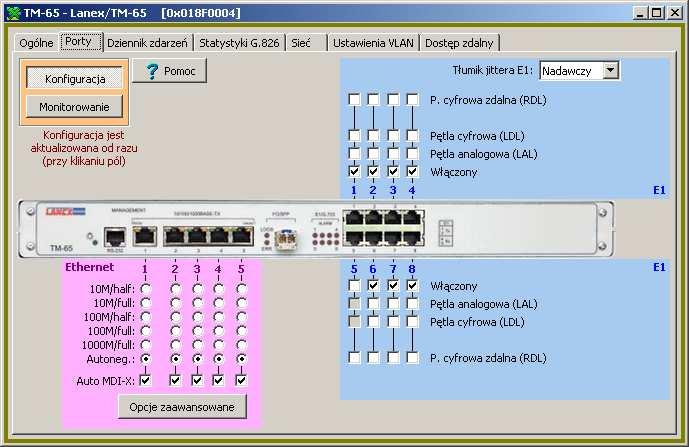Select 100M/full for Ethernet port 4

point(218,331)
